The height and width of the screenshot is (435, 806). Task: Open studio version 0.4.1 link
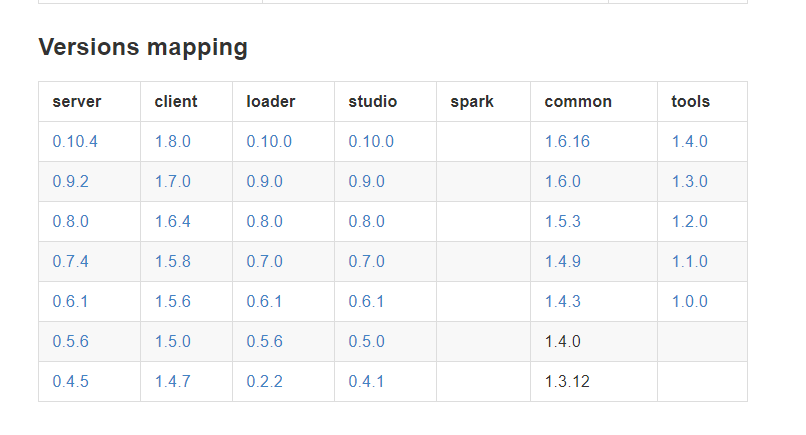[x=367, y=382]
